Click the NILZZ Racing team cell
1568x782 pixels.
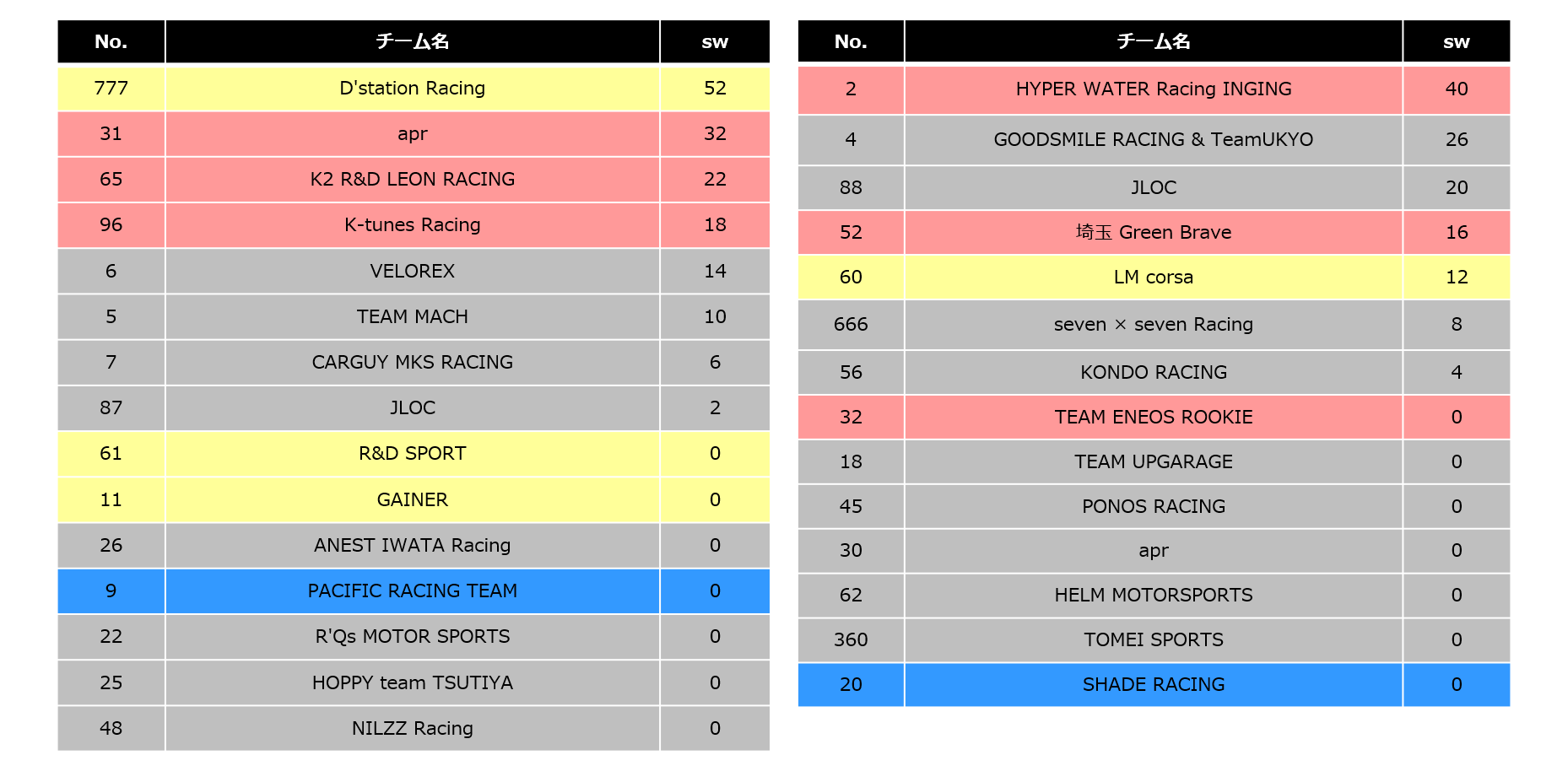412,728
